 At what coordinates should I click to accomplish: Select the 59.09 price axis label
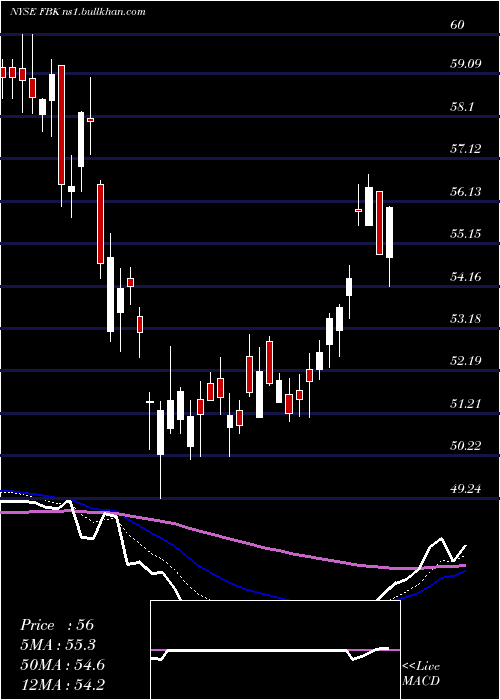click(466, 64)
